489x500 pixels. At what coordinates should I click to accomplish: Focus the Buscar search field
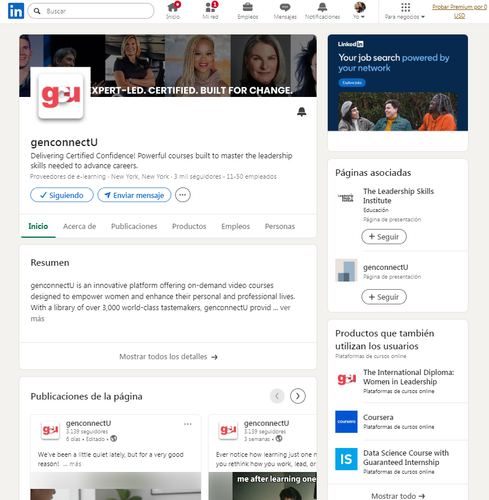[x=91, y=11]
